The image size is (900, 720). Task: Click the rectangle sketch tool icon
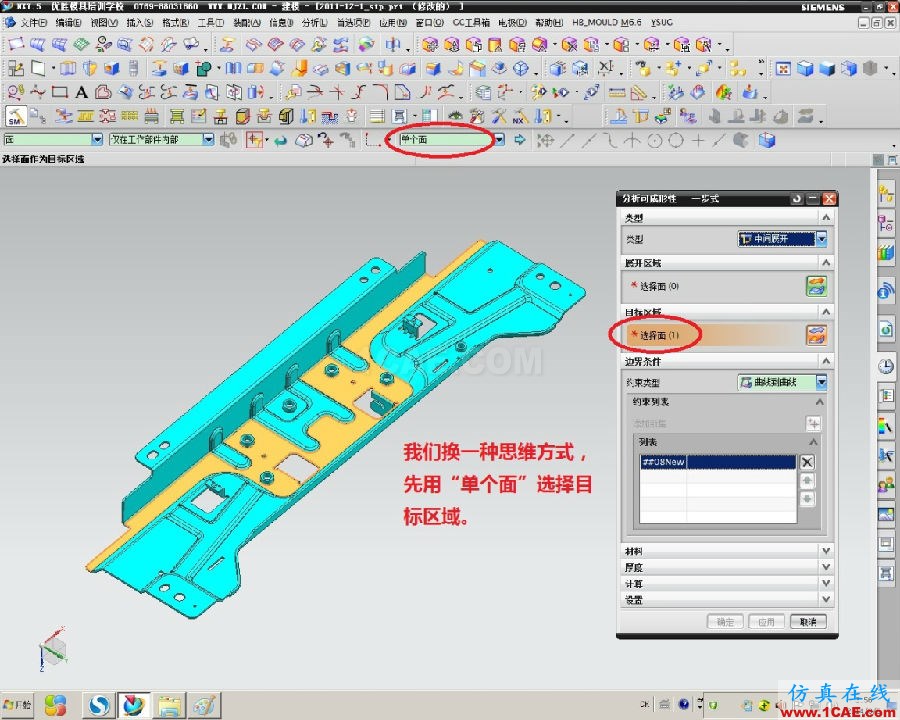(x=60, y=92)
